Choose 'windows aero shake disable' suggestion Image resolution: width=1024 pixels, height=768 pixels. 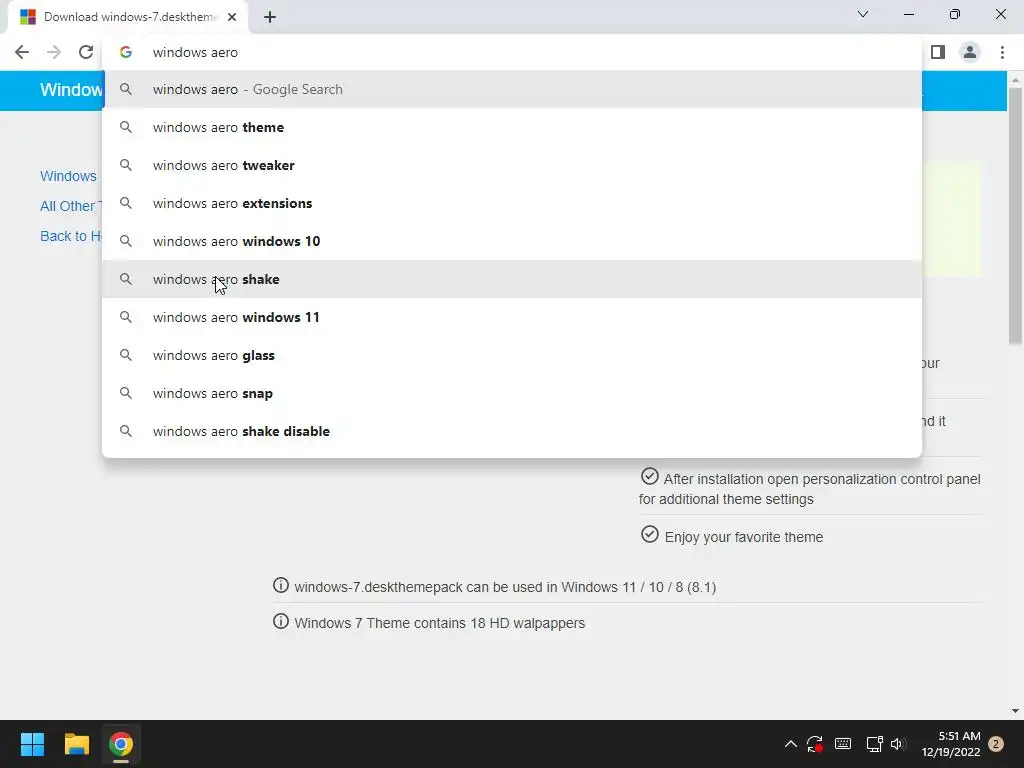click(512, 431)
